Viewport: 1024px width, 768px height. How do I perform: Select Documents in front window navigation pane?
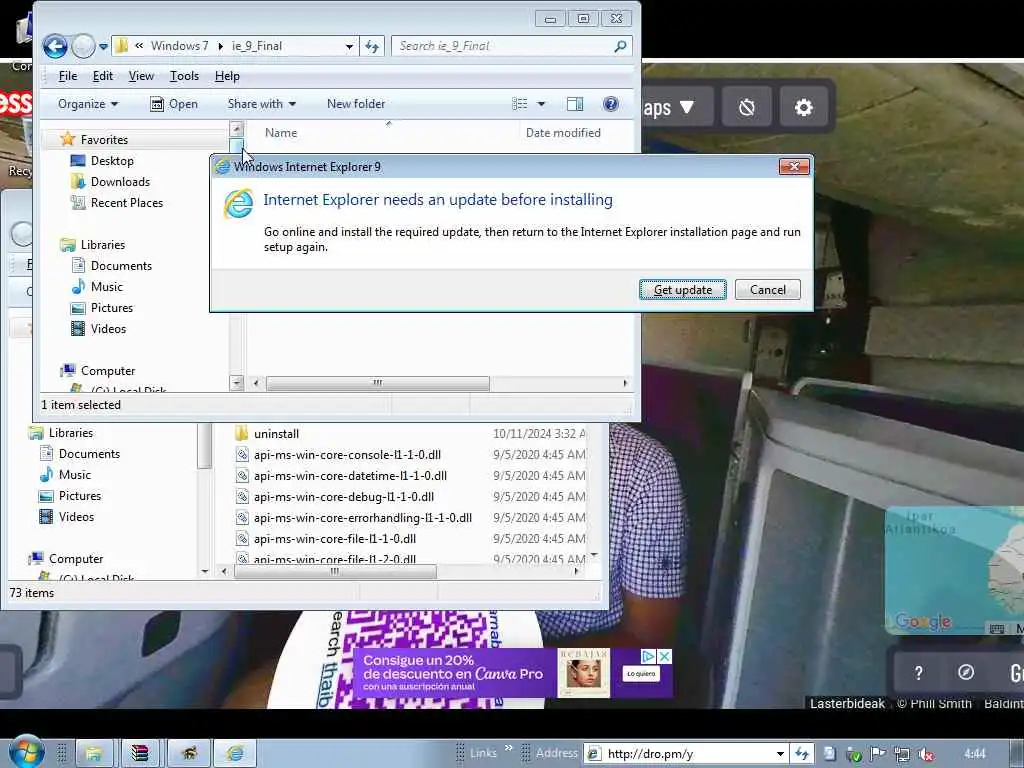click(121, 266)
